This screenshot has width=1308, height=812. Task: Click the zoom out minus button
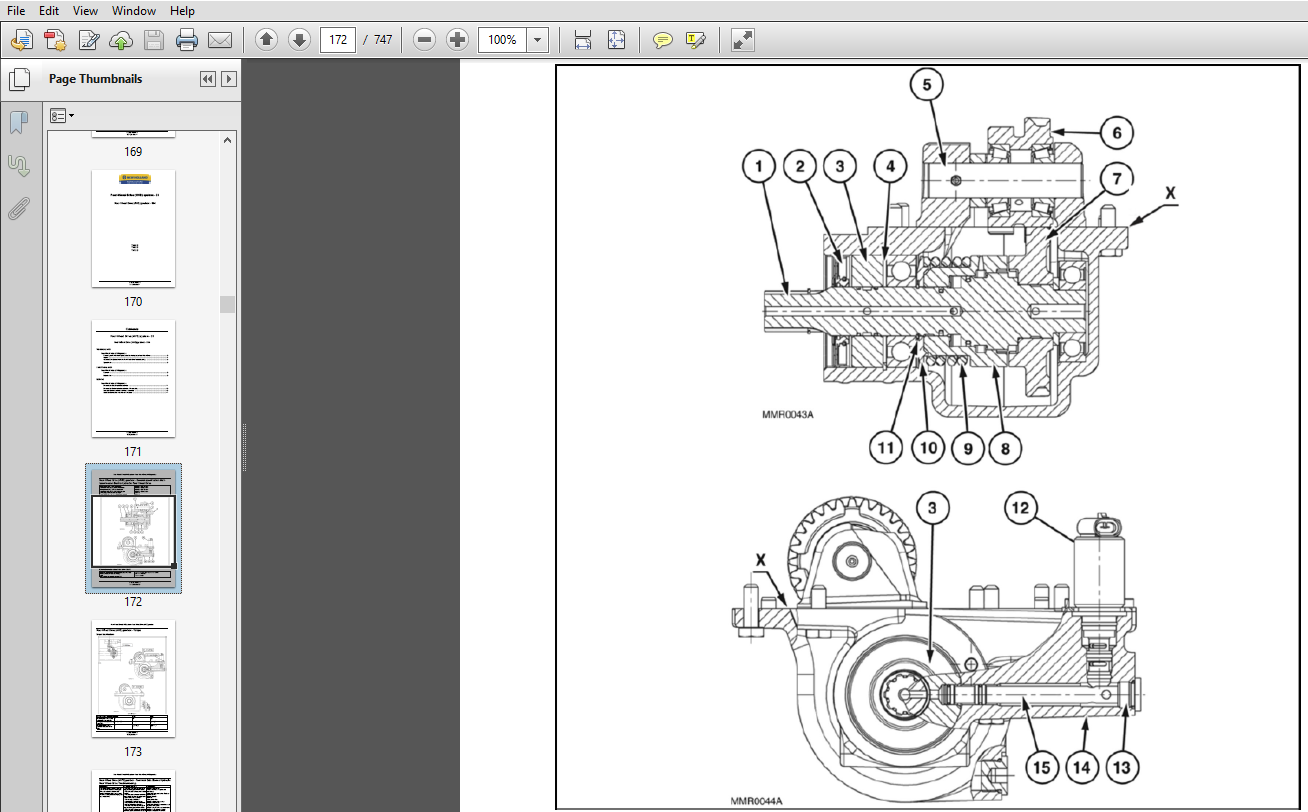[x=424, y=40]
